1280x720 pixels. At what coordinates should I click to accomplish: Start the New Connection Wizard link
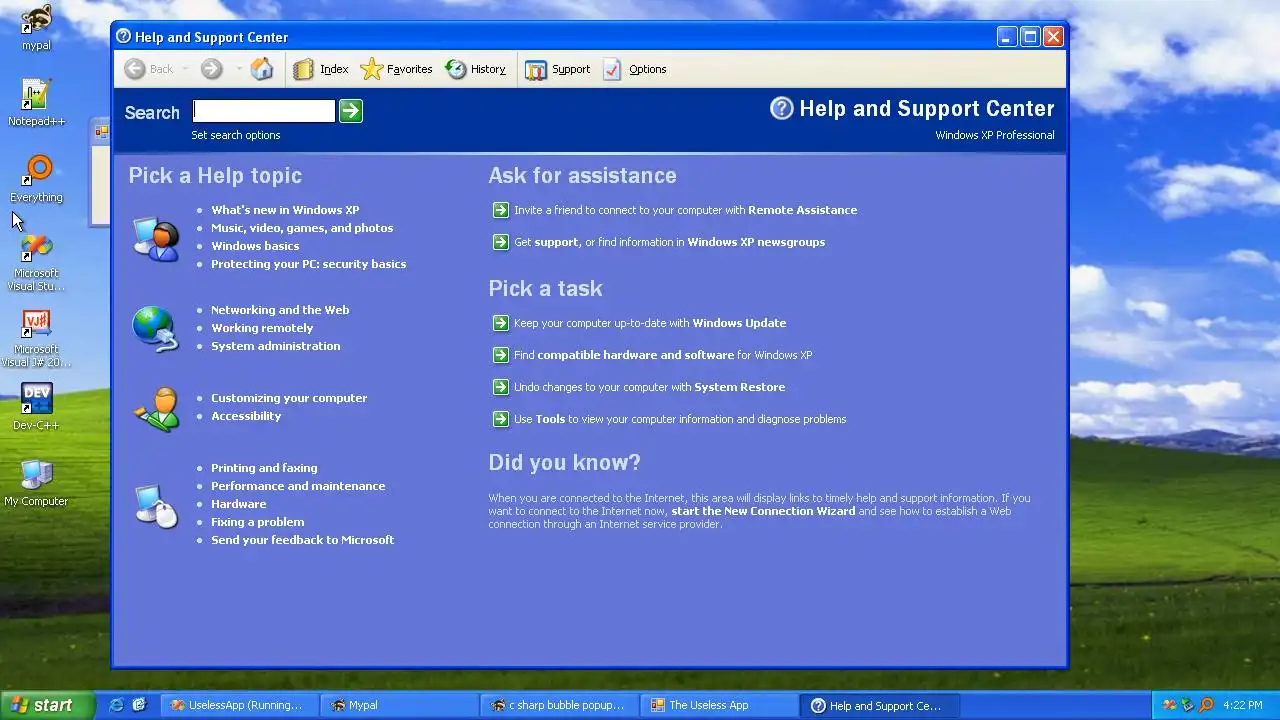(763, 511)
